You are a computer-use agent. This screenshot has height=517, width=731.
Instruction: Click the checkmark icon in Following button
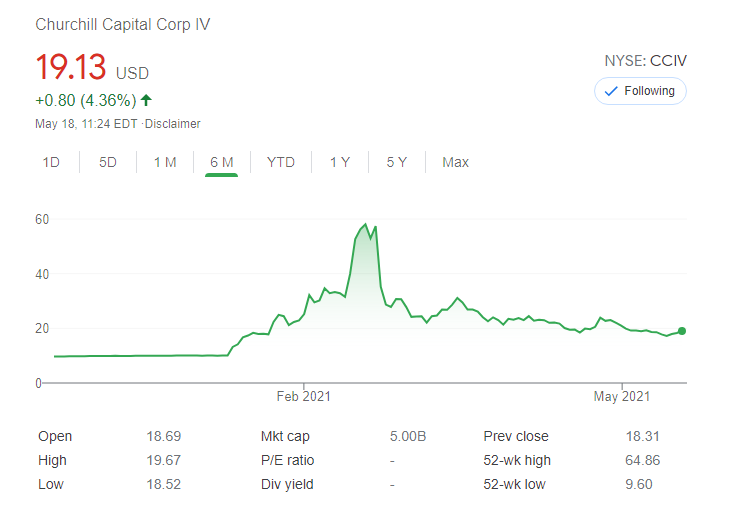coord(611,91)
